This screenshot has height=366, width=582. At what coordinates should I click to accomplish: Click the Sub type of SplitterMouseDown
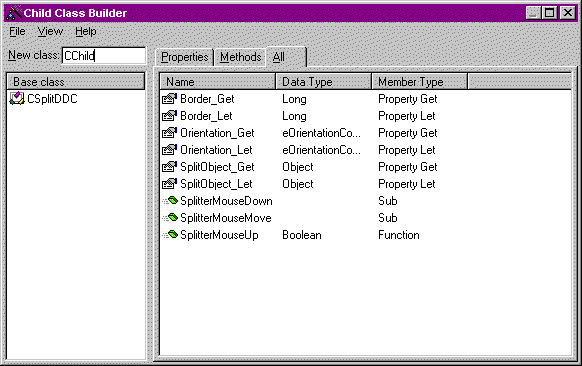point(388,201)
